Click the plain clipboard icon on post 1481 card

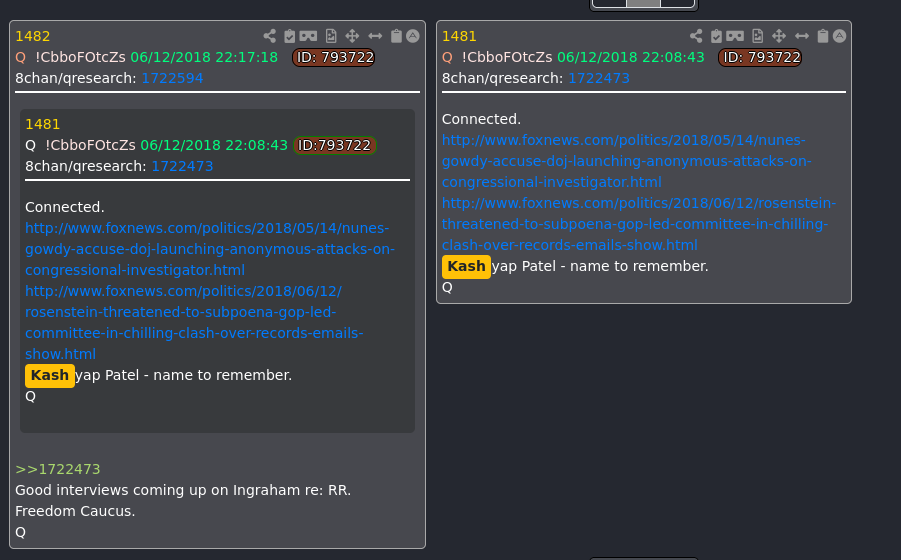(823, 36)
